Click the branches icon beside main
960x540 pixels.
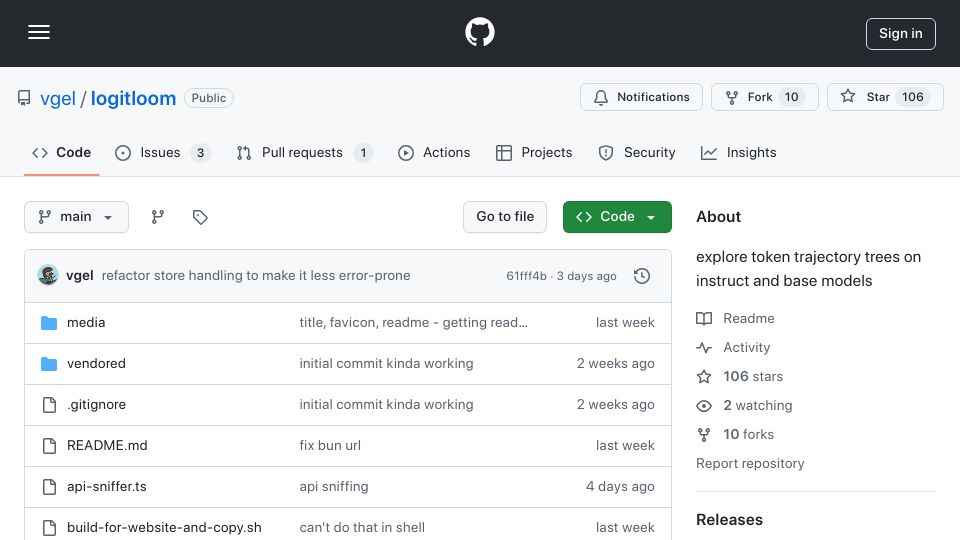(x=158, y=217)
